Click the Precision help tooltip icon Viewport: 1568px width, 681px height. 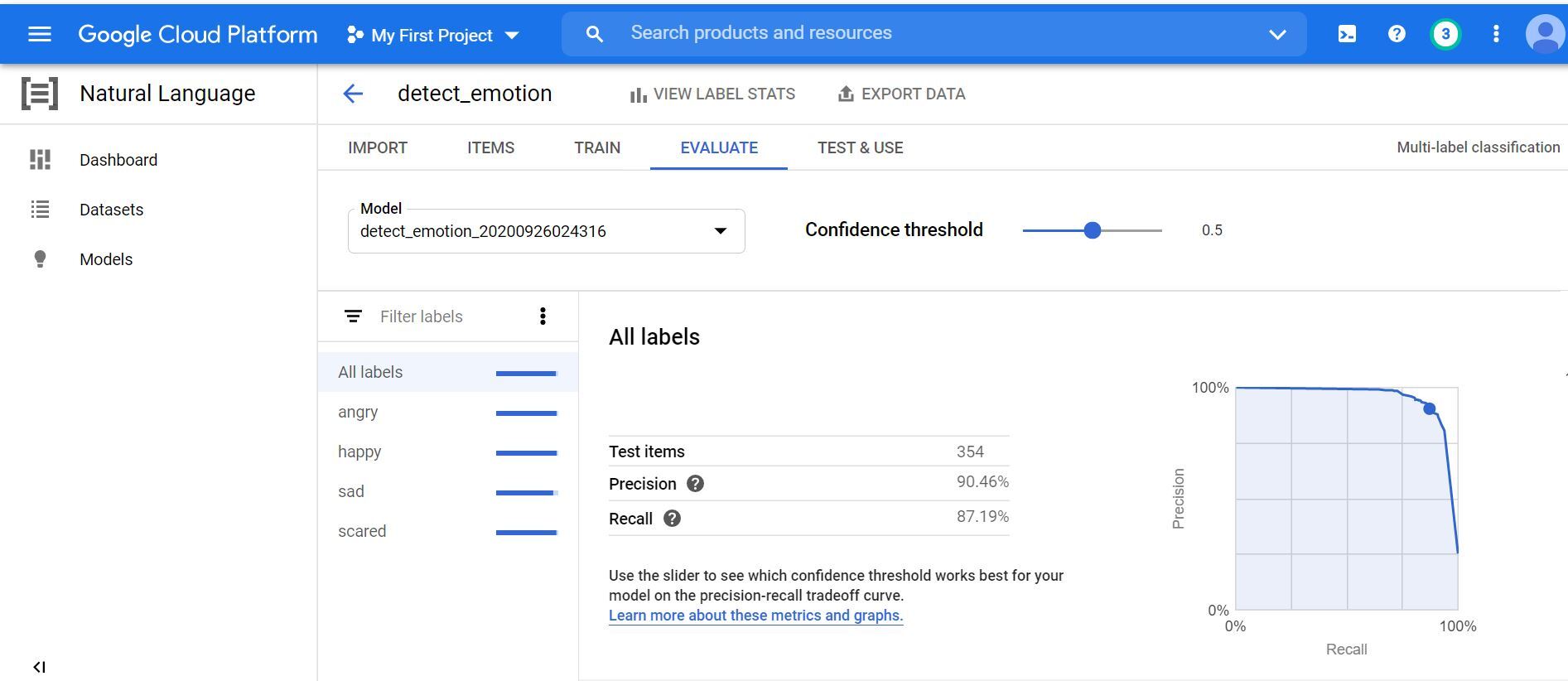695,484
